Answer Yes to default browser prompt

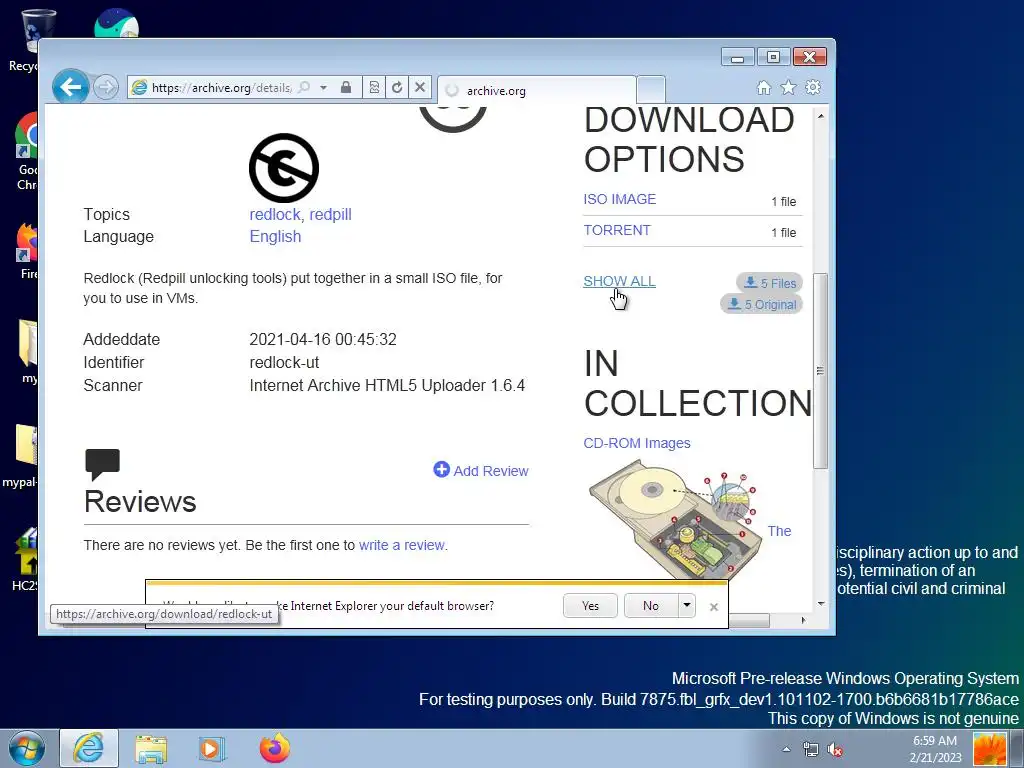590,605
